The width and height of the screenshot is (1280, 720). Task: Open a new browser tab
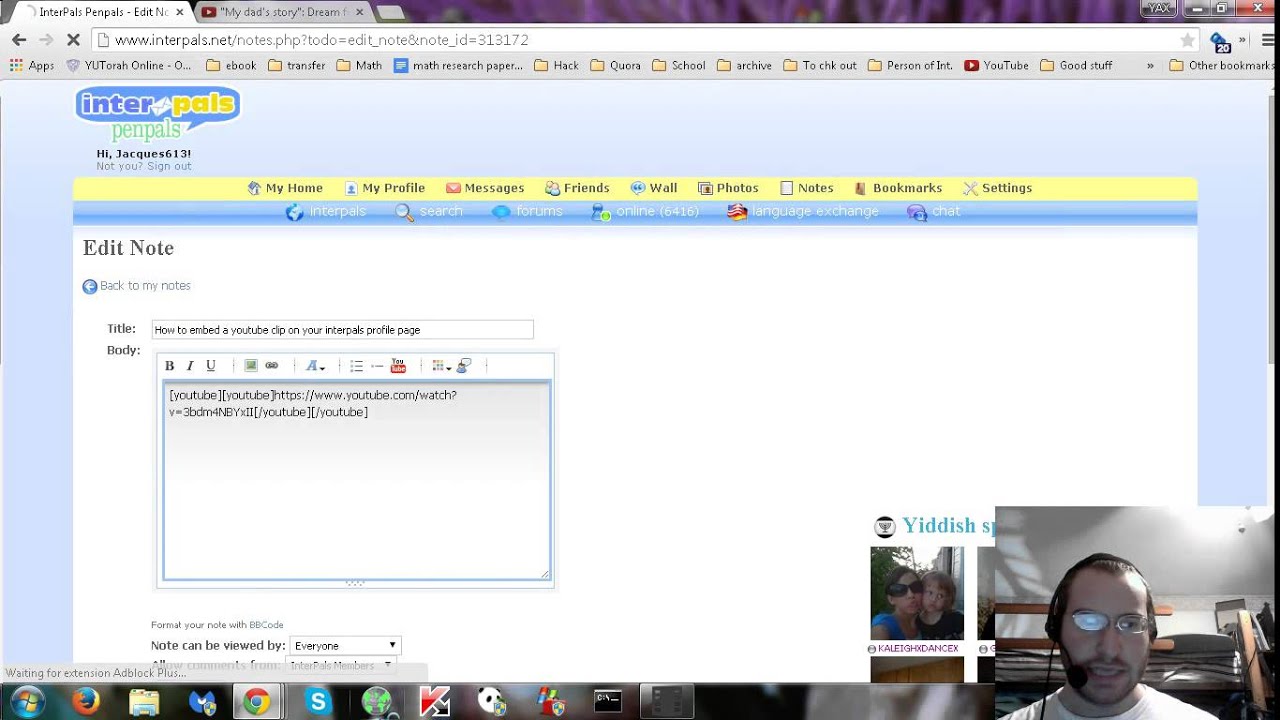390,12
